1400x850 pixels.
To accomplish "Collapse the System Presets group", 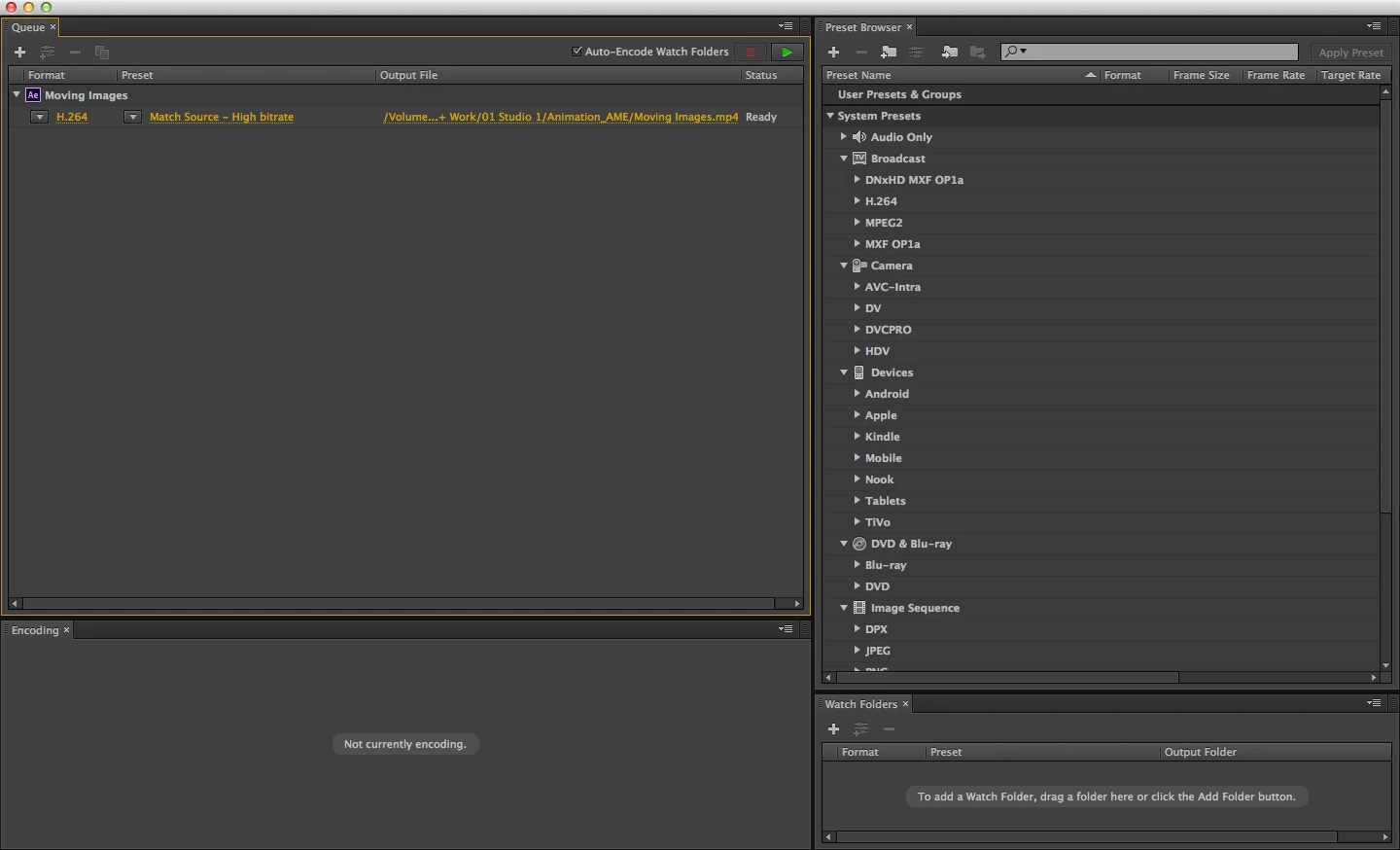I will click(830, 116).
